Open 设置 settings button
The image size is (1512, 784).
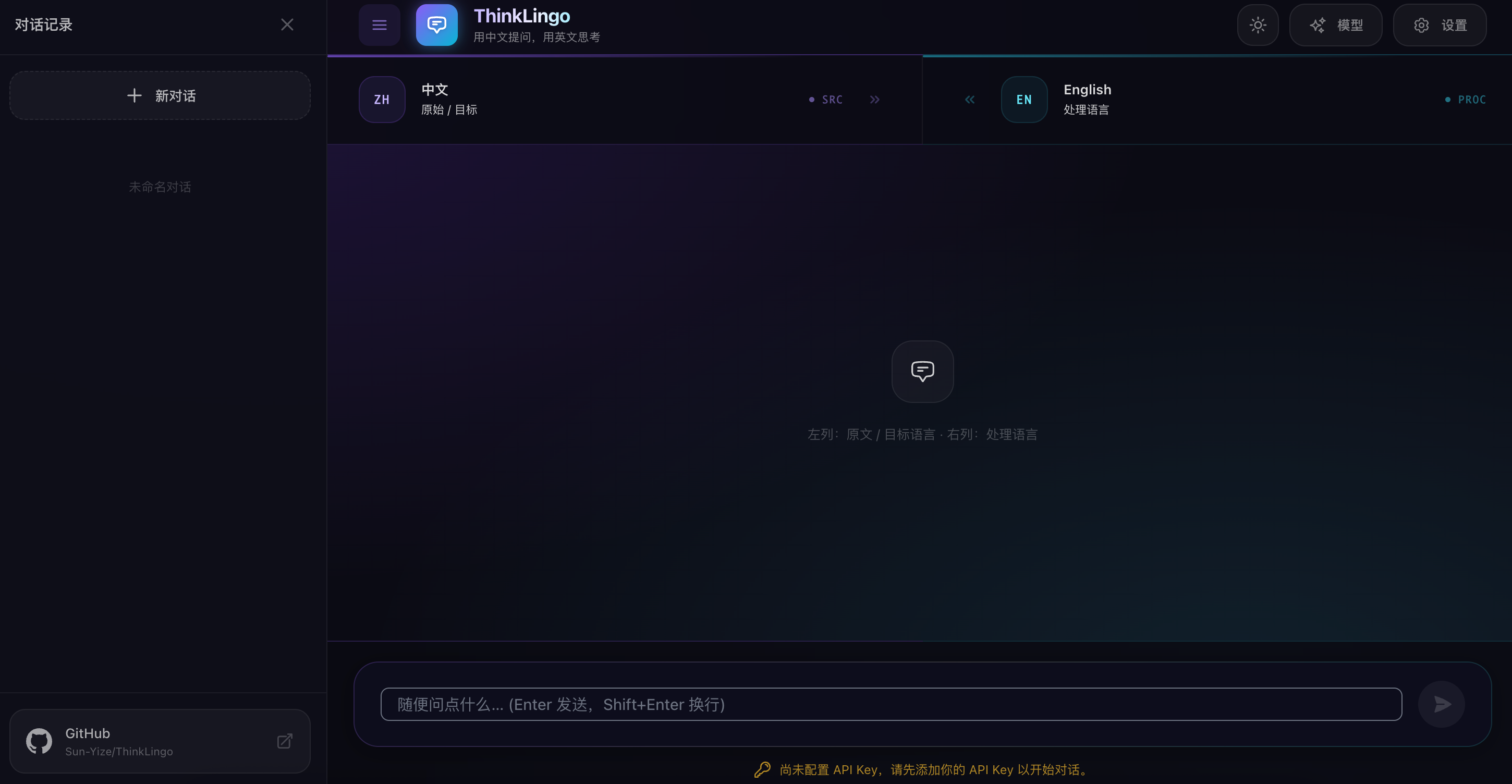coord(1439,24)
